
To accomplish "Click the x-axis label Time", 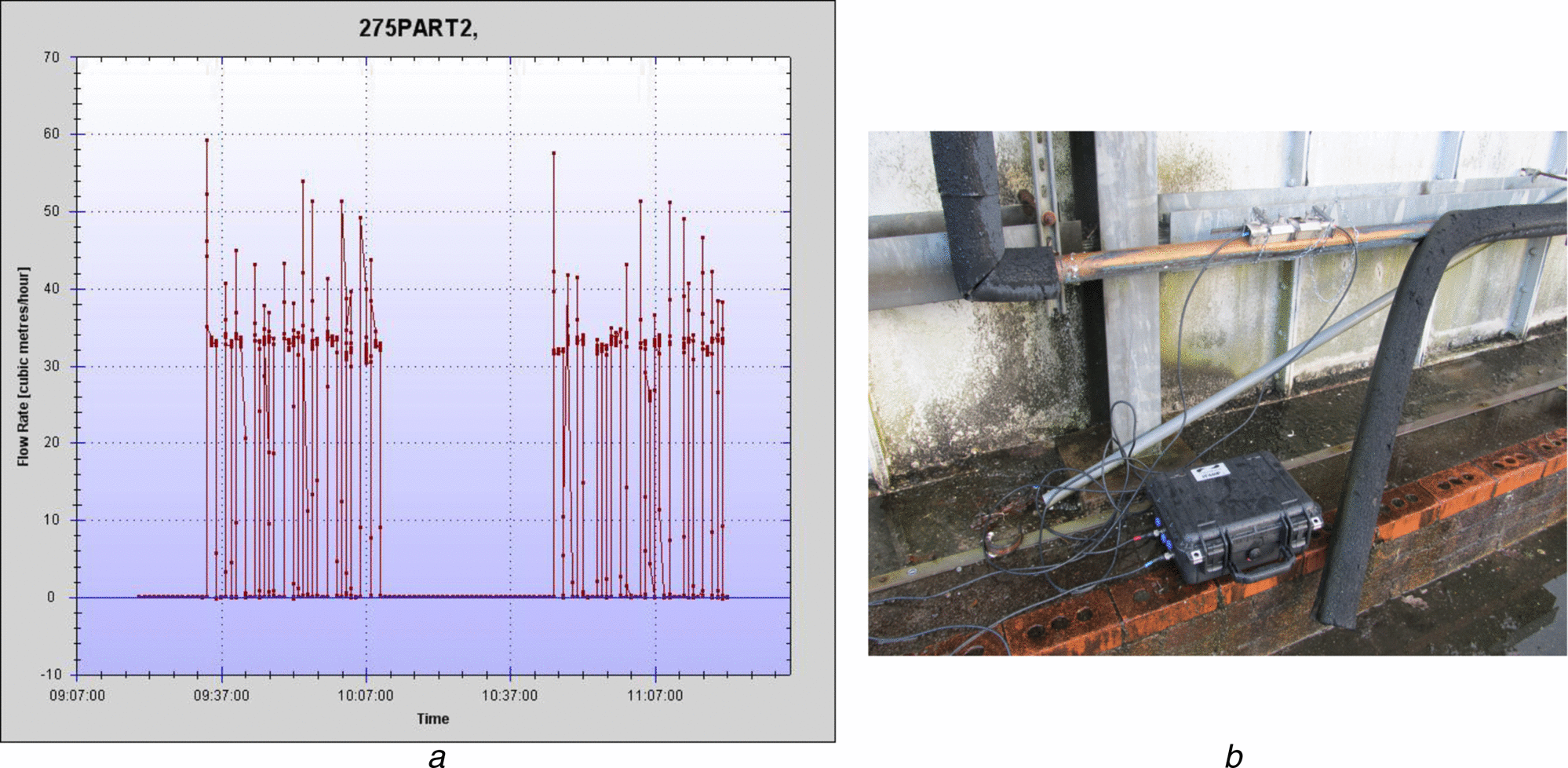I will coord(432,719).
